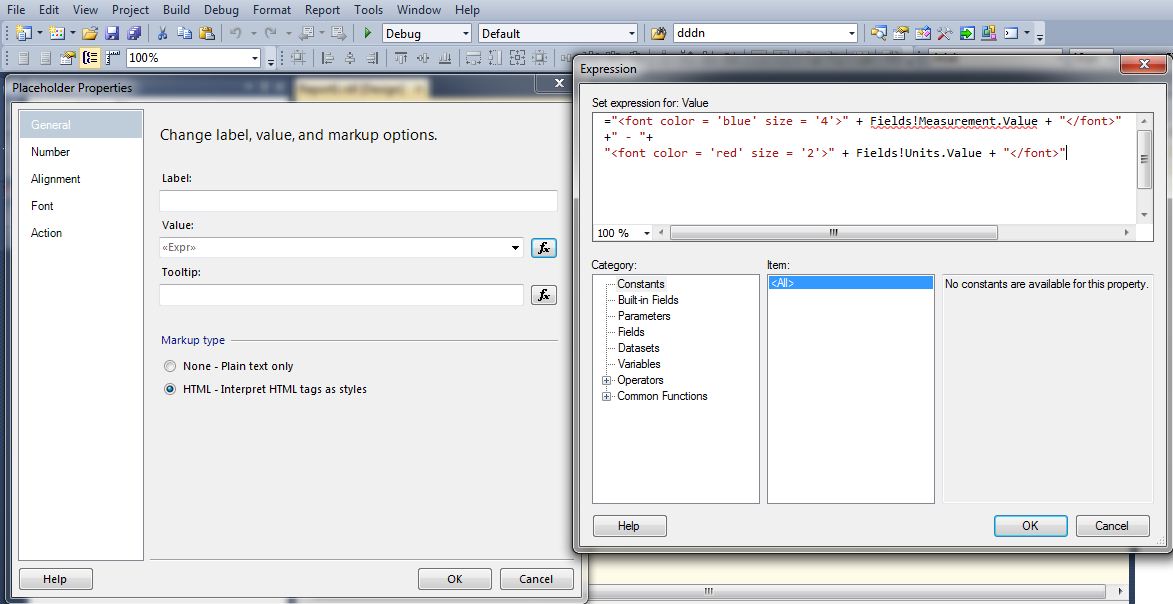Click the Align Rights layout icon

[x=372, y=58]
